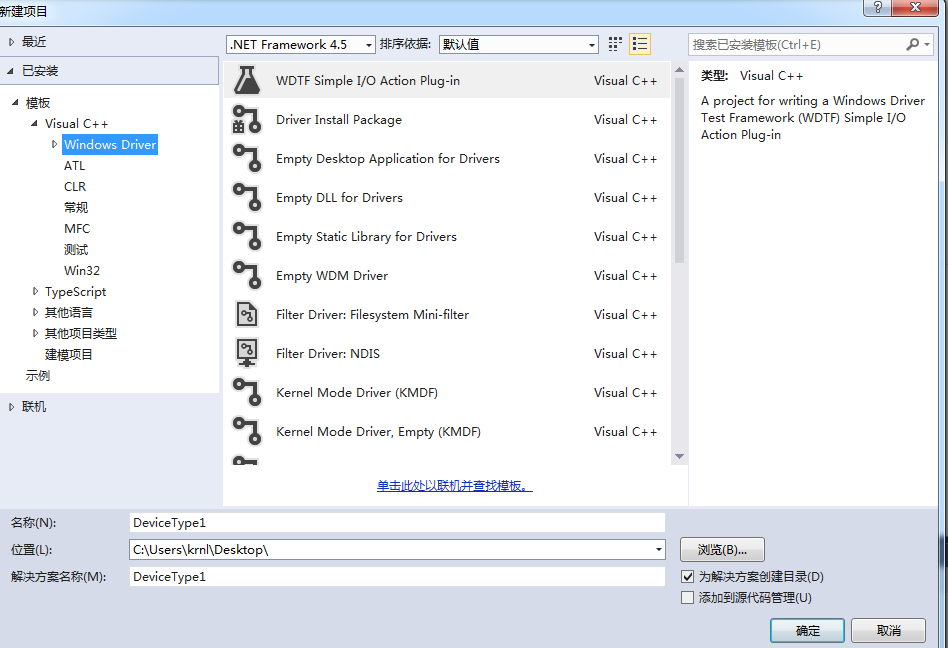Image resolution: width=948 pixels, height=648 pixels.
Task: Enable the add to source control checkbox
Action: pos(687,598)
